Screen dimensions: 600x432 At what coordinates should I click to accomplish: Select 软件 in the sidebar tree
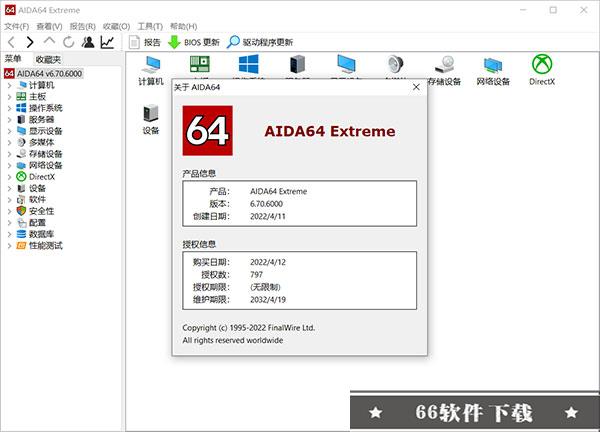pyautogui.click(x=38, y=200)
